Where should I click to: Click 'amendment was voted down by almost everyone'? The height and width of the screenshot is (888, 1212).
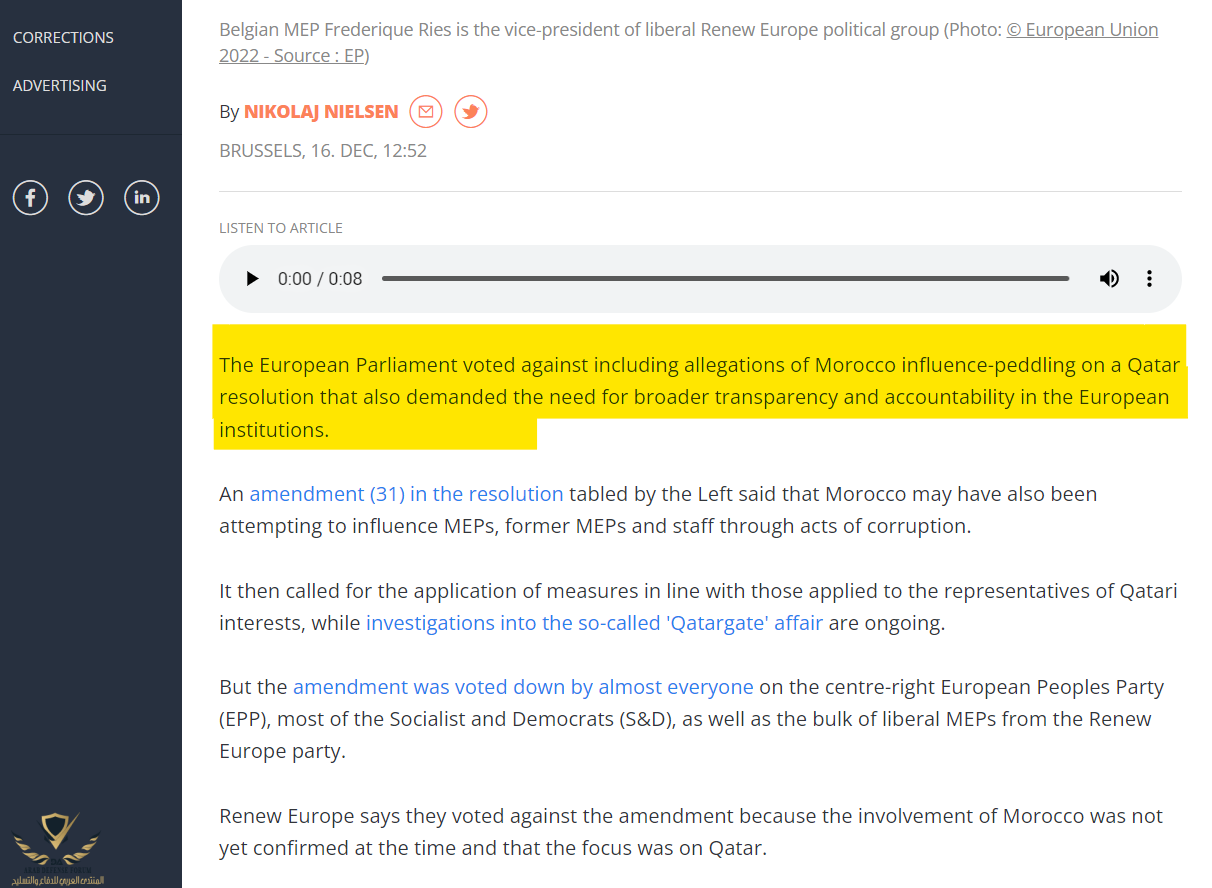pos(523,687)
